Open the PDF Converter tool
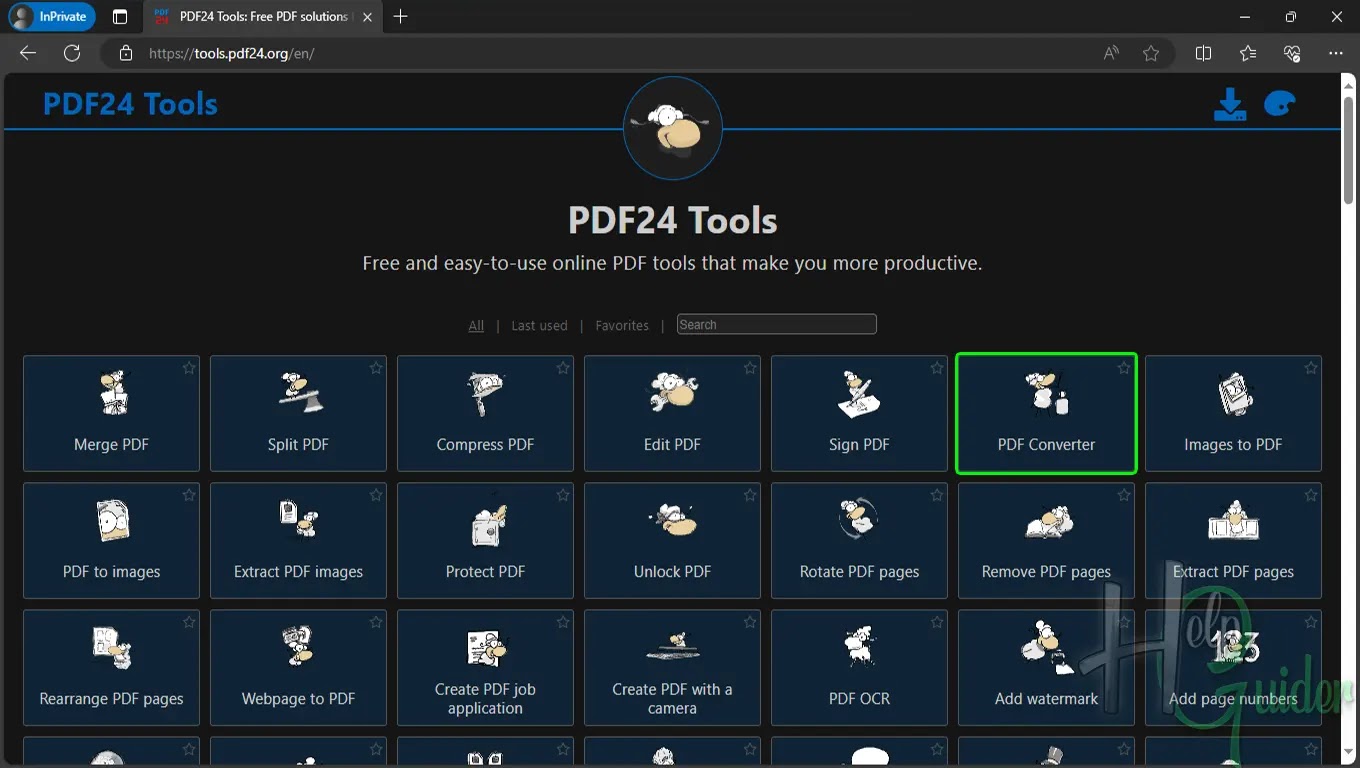The height and width of the screenshot is (768, 1360). pos(1046,413)
